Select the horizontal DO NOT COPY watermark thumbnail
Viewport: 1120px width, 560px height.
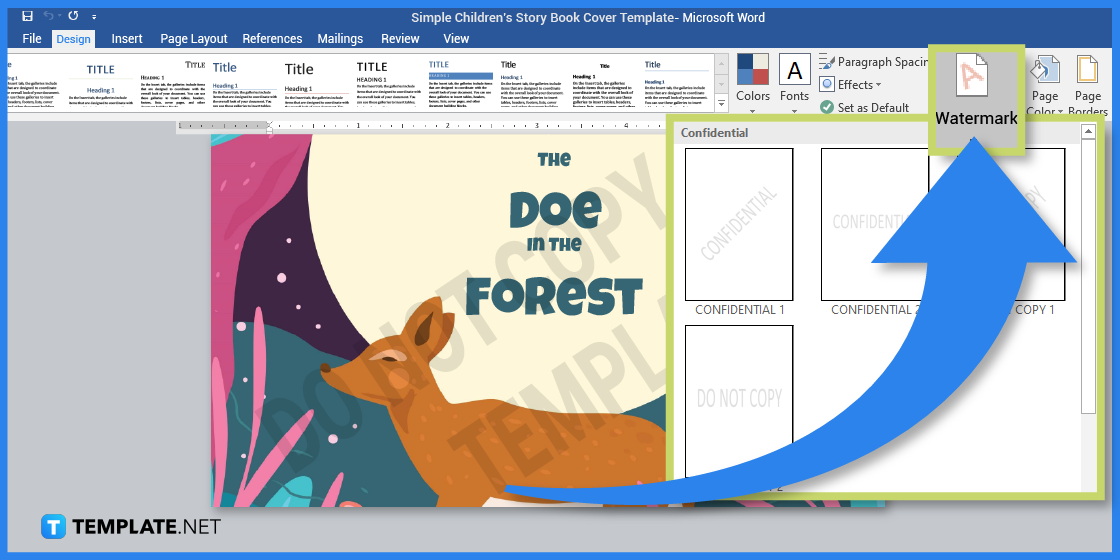[739, 401]
